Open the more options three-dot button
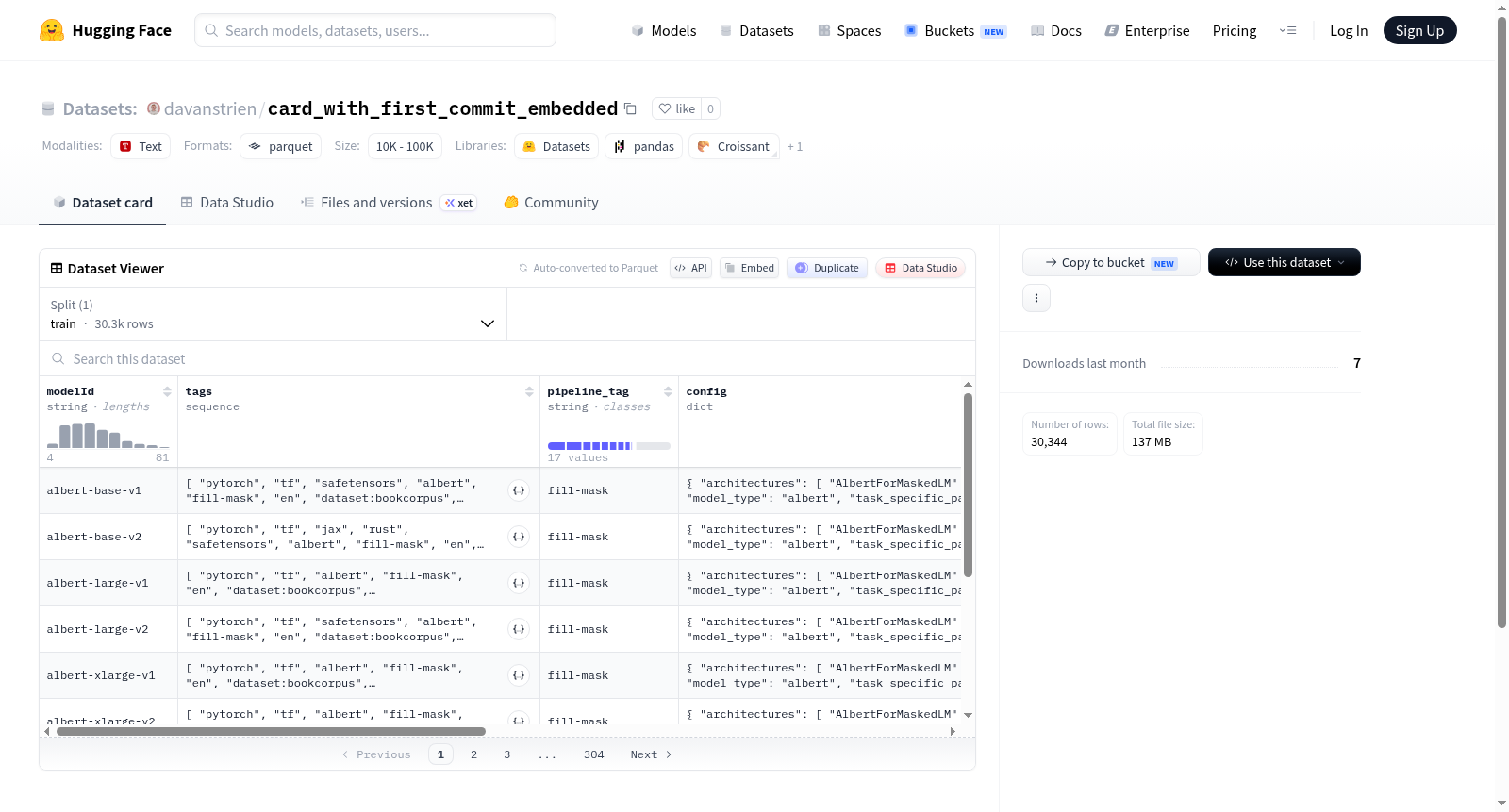This screenshot has height=812, width=1509. [x=1036, y=298]
